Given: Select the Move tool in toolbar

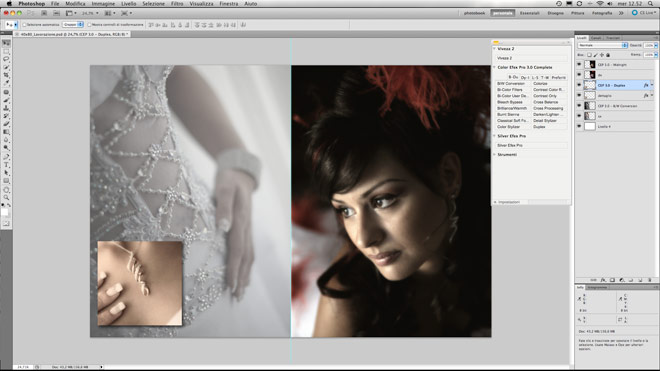Looking at the screenshot, I should coord(6,43).
